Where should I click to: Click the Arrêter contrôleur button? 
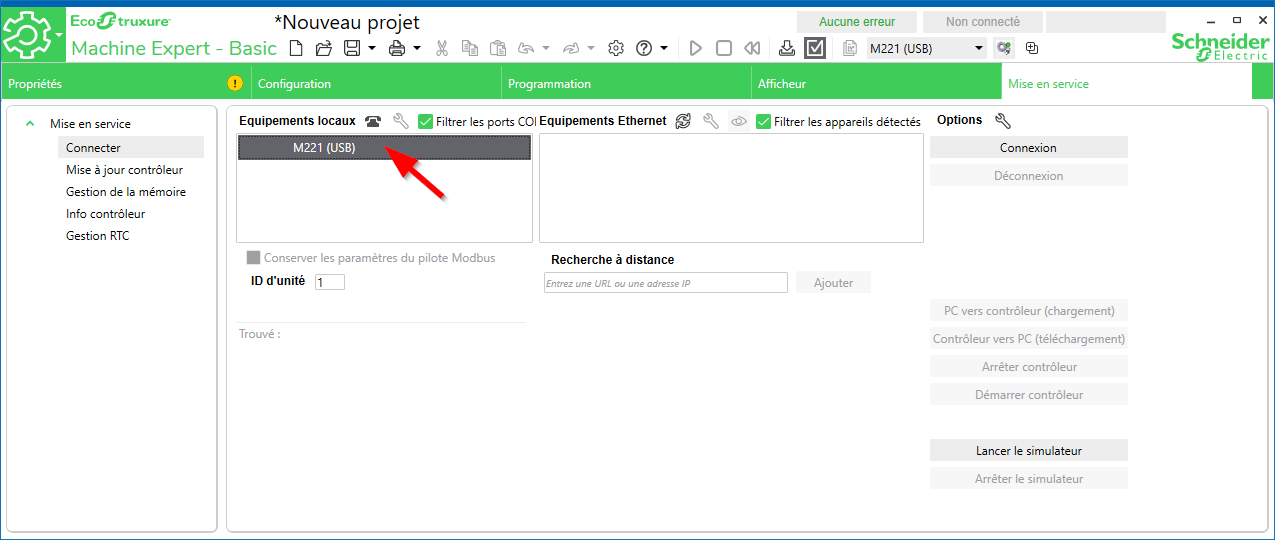pos(1028,367)
